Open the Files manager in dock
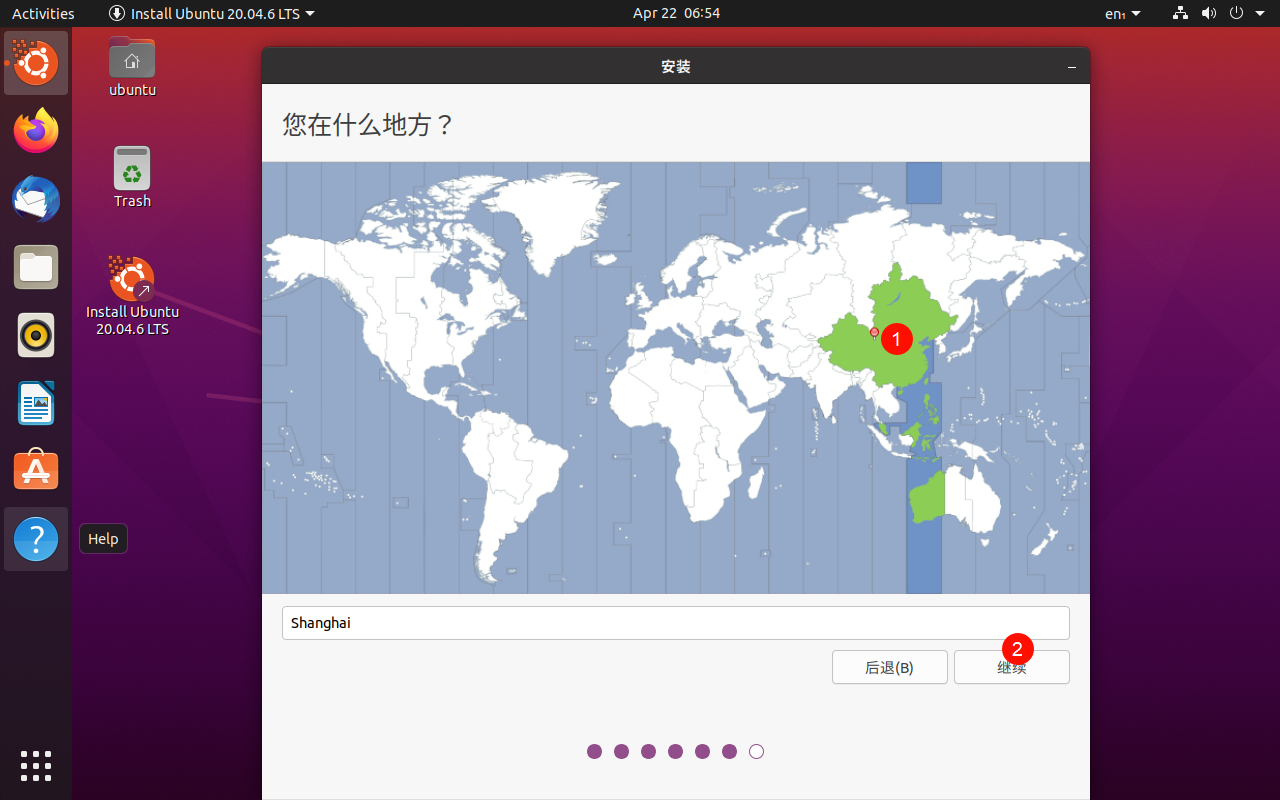Image resolution: width=1280 pixels, height=800 pixels. coord(36,267)
